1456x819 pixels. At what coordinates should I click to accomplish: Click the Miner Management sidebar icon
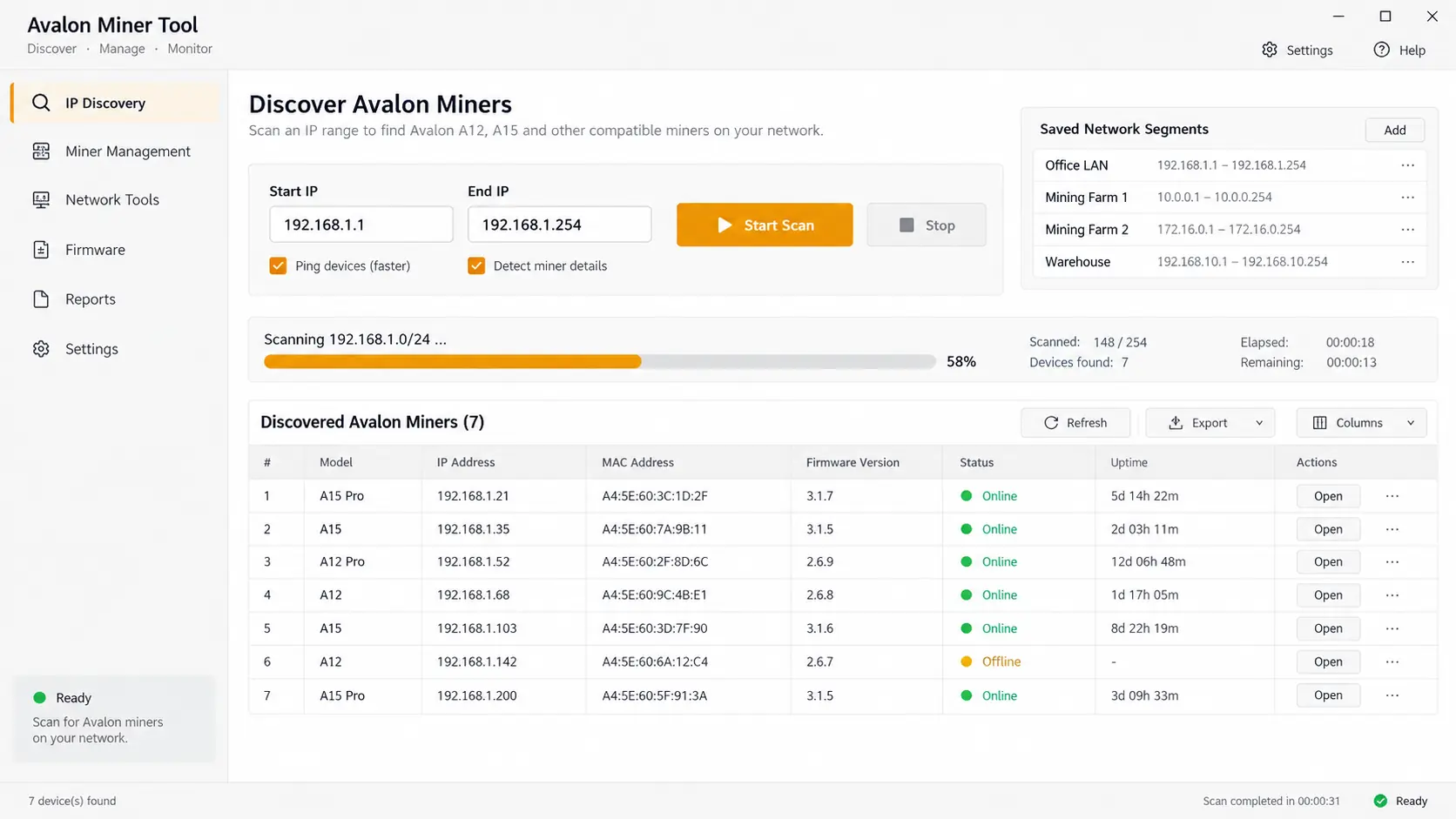41,151
